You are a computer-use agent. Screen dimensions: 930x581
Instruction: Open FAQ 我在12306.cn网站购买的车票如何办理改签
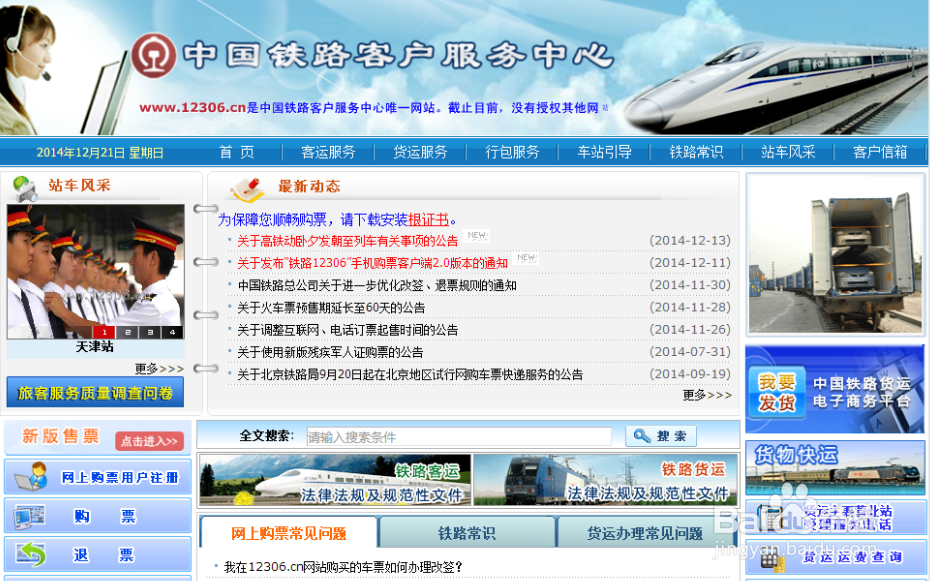pos(343,567)
